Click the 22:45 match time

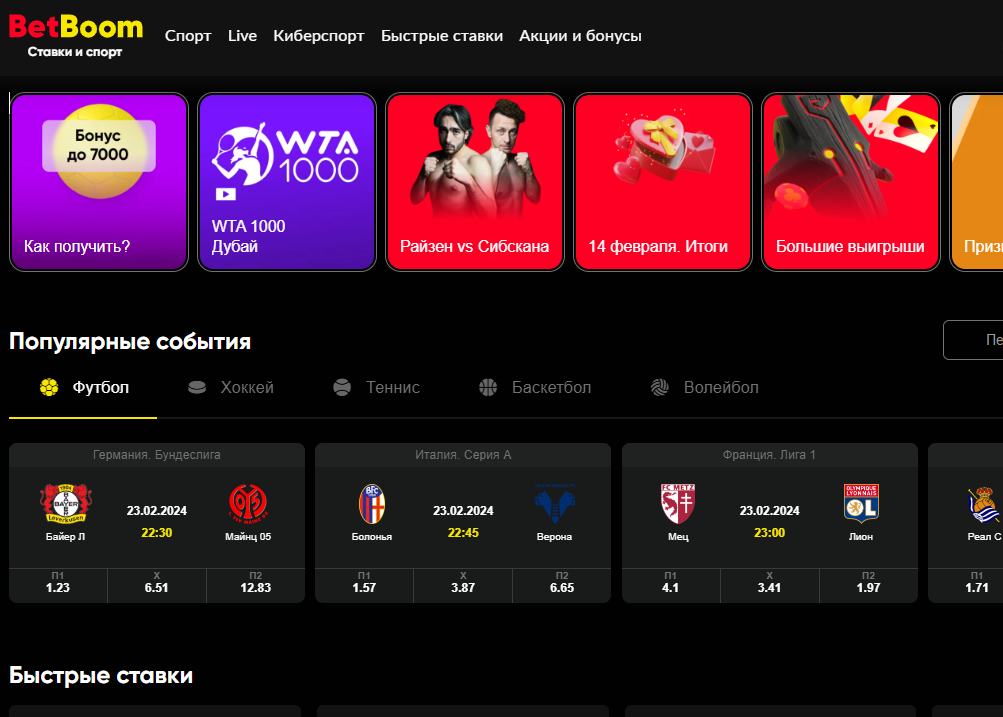coord(463,533)
